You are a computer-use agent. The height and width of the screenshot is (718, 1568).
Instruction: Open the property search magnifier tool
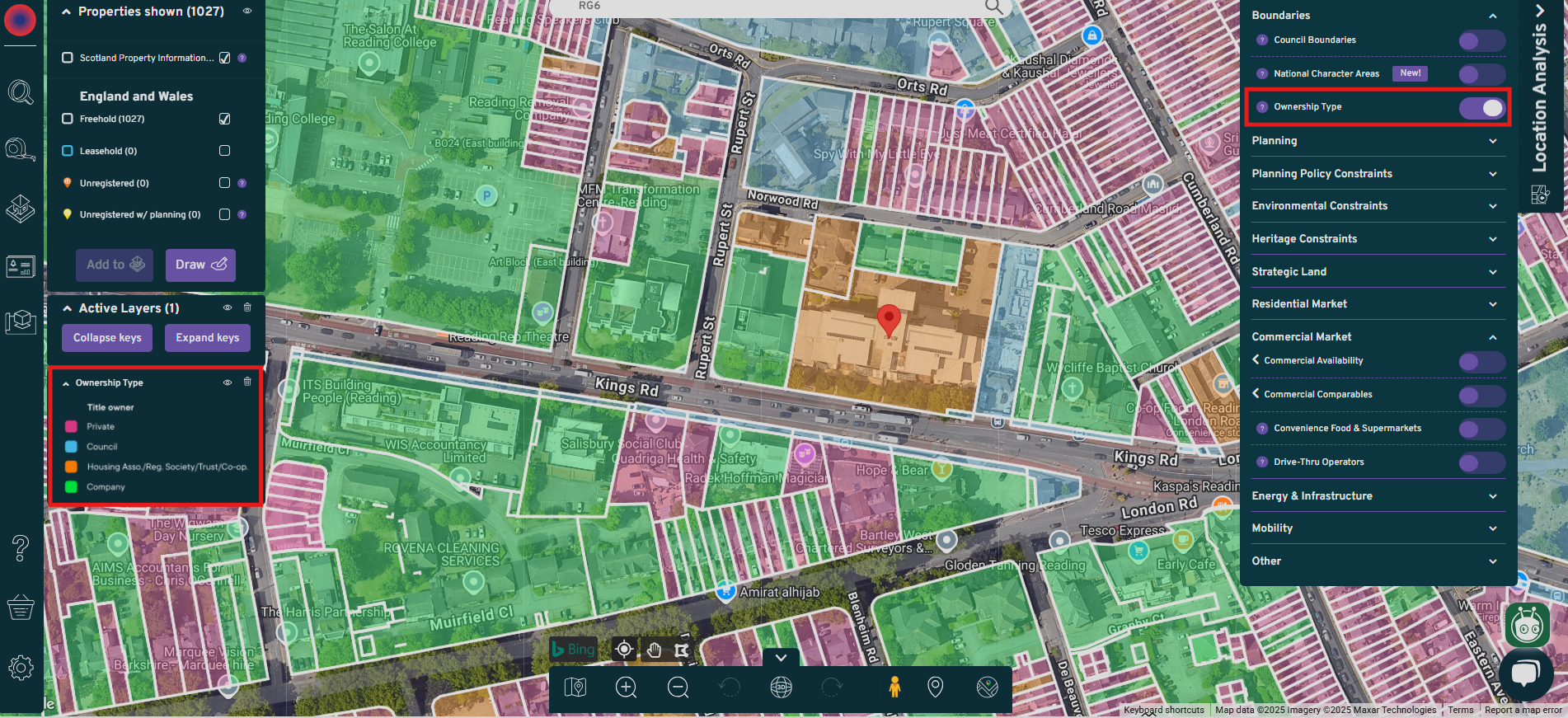pyautogui.click(x=21, y=92)
